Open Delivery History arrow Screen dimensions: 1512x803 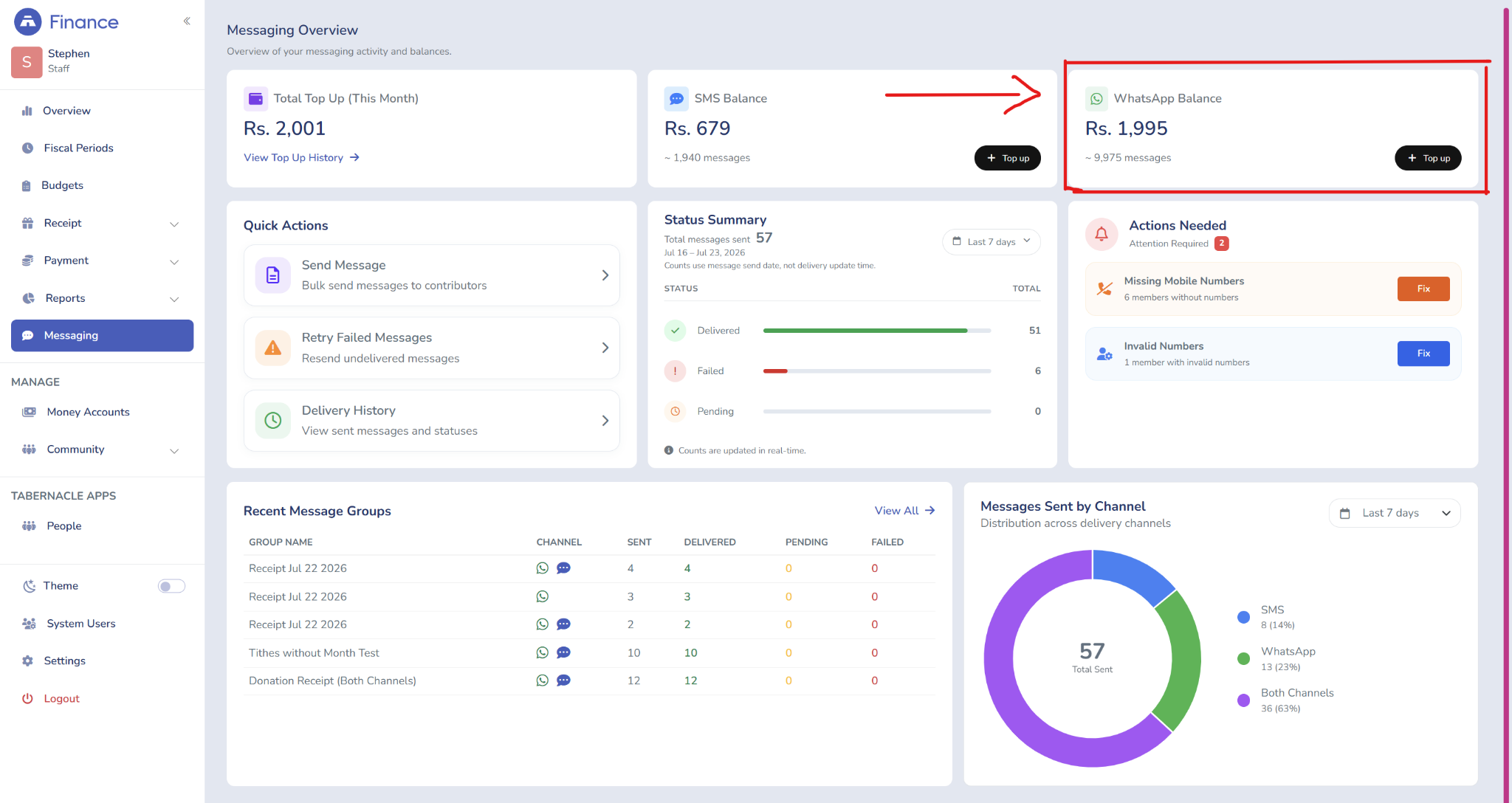(605, 421)
